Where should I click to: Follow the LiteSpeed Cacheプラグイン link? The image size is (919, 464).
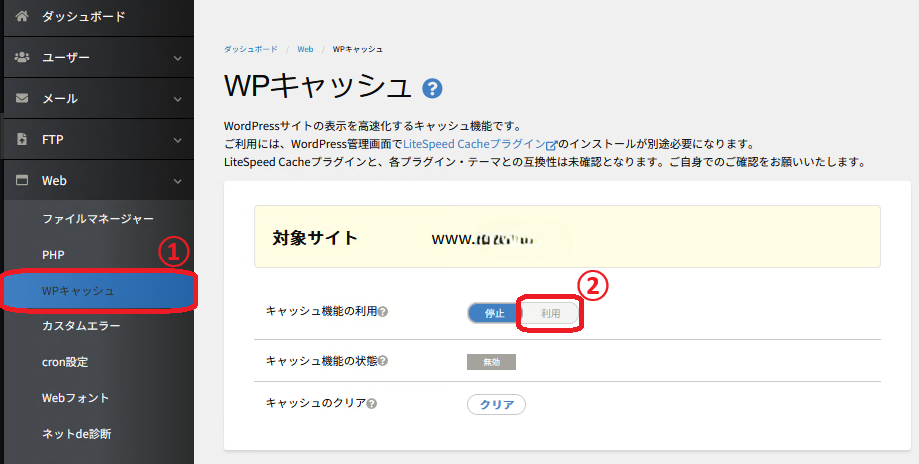tap(474, 144)
